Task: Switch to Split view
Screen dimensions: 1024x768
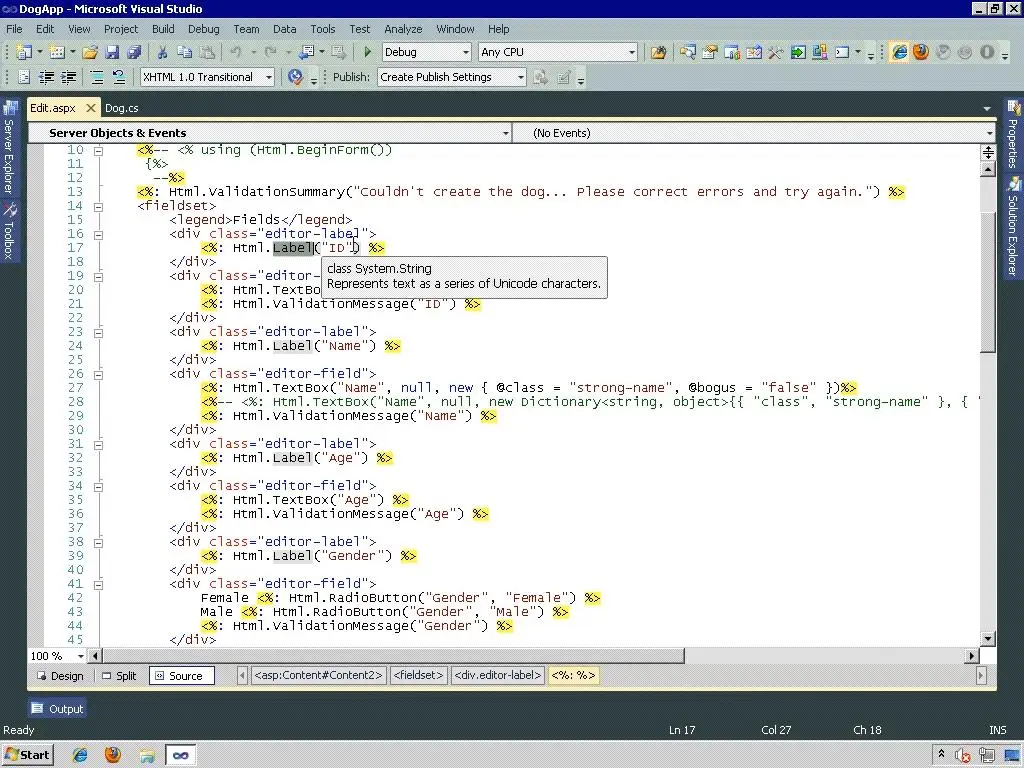Action: [x=120, y=676]
